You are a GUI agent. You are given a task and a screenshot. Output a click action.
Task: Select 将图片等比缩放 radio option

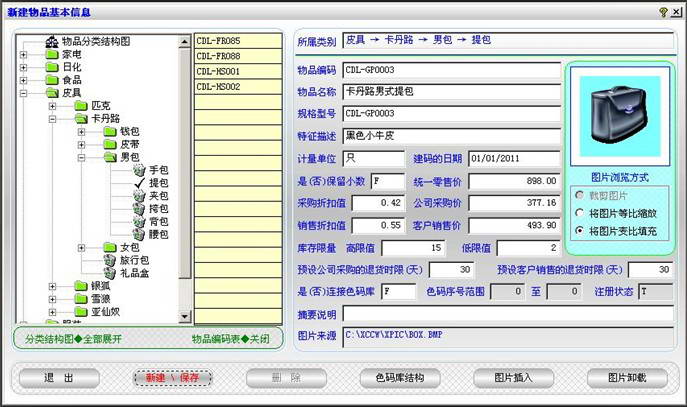pos(580,213)
